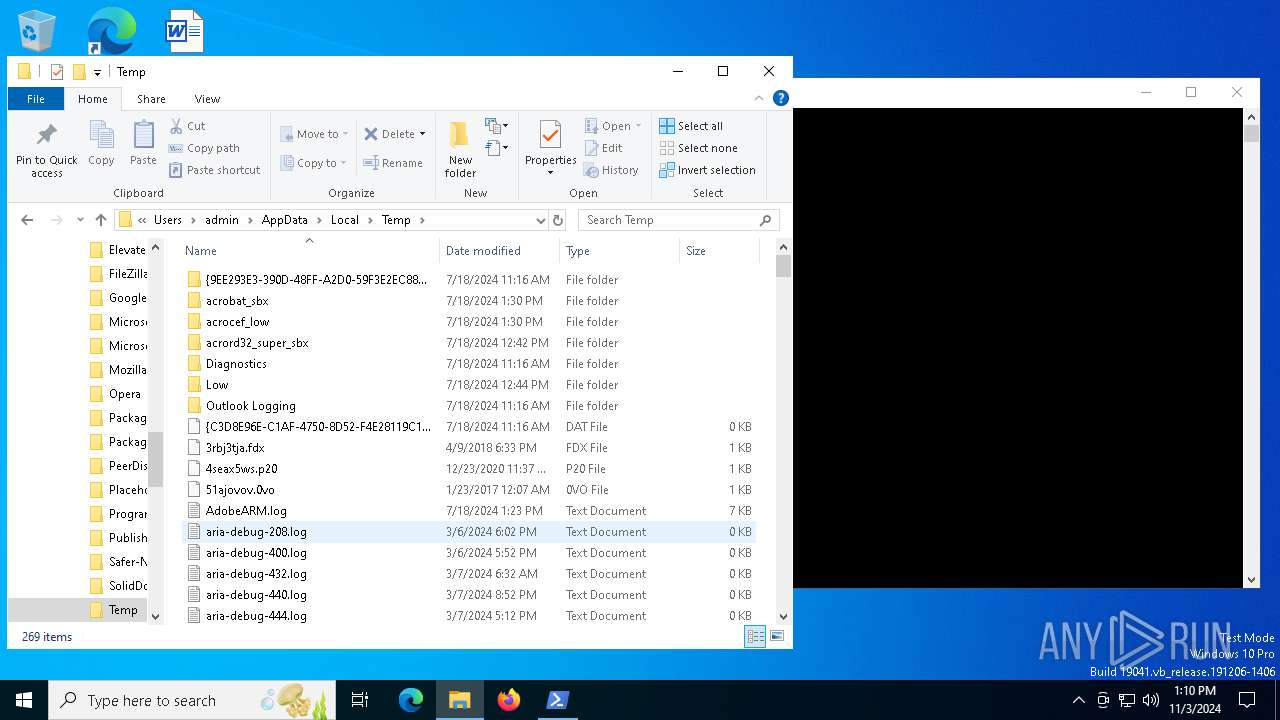Open File Explorer help icon

coord(781,98)
